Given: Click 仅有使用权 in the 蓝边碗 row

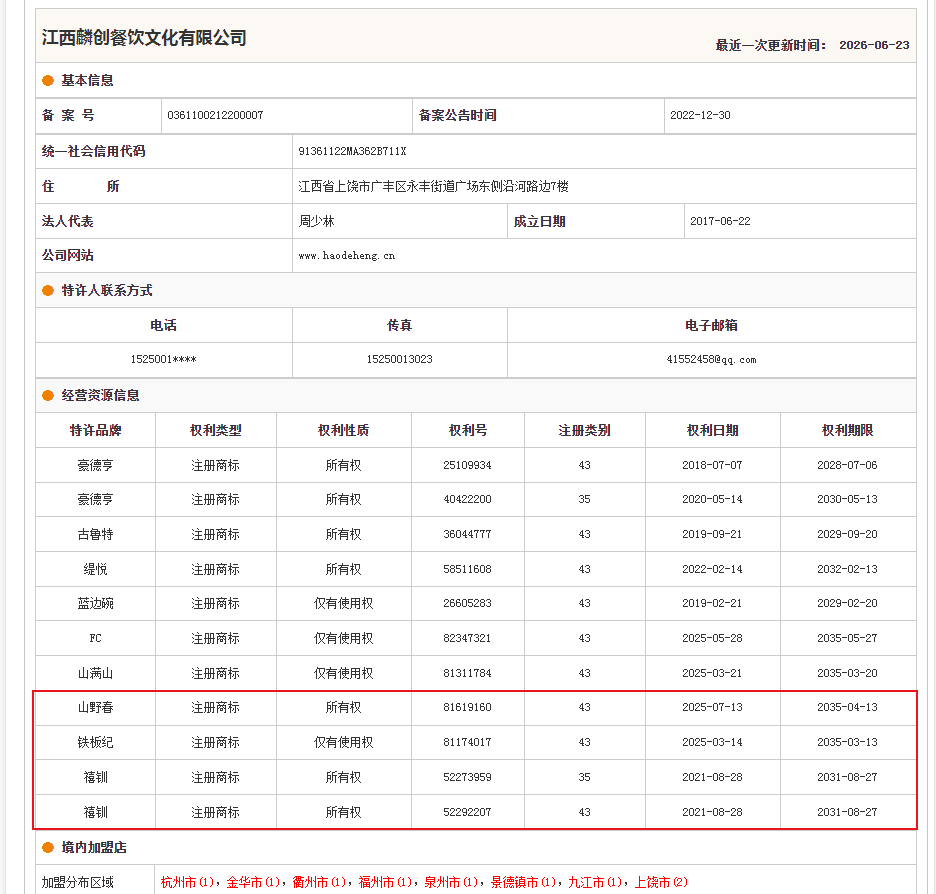Looking at the screenshot, I should 343,603.
